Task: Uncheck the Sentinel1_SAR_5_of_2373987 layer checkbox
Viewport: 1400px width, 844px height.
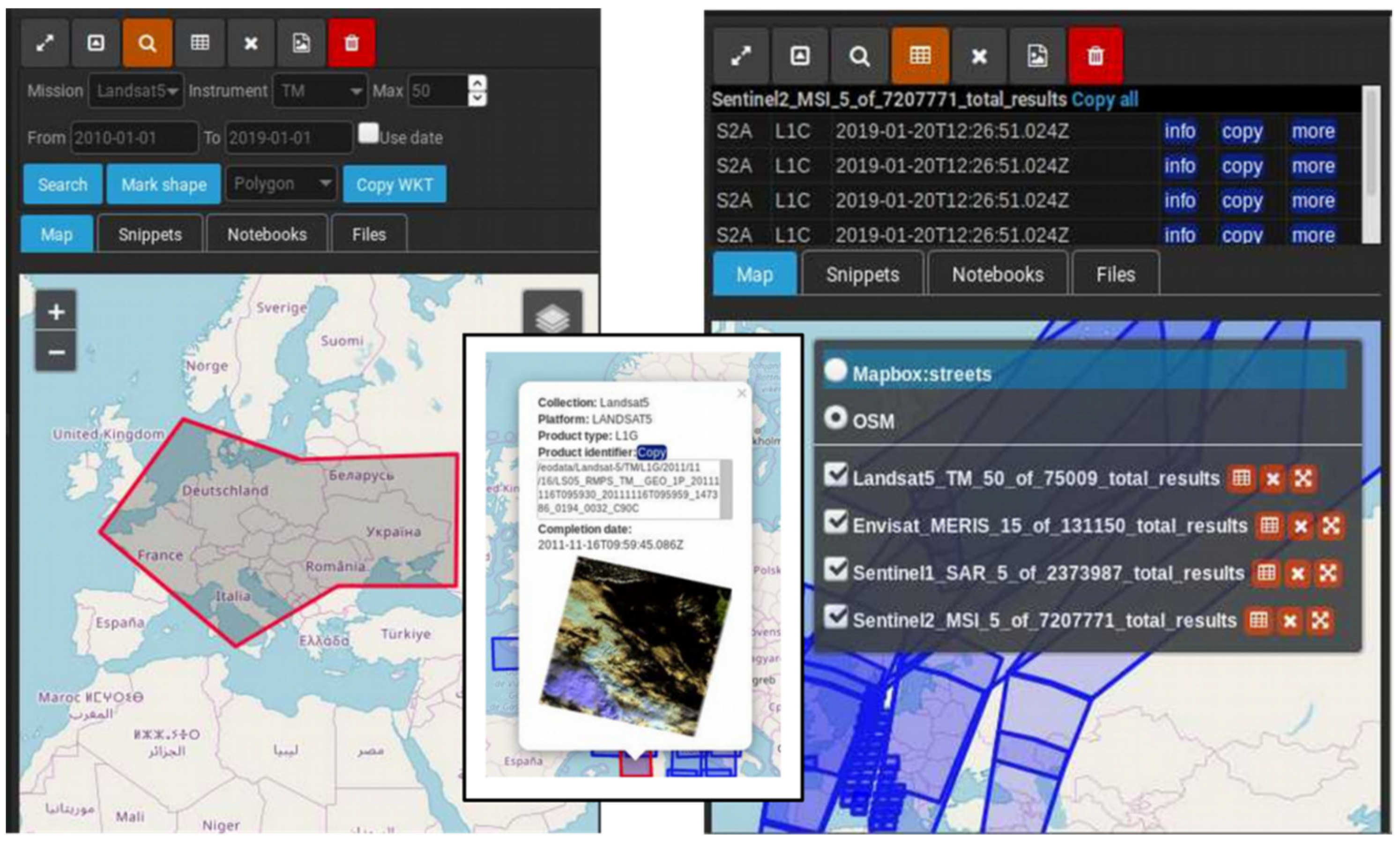Action: click(836, 569)
